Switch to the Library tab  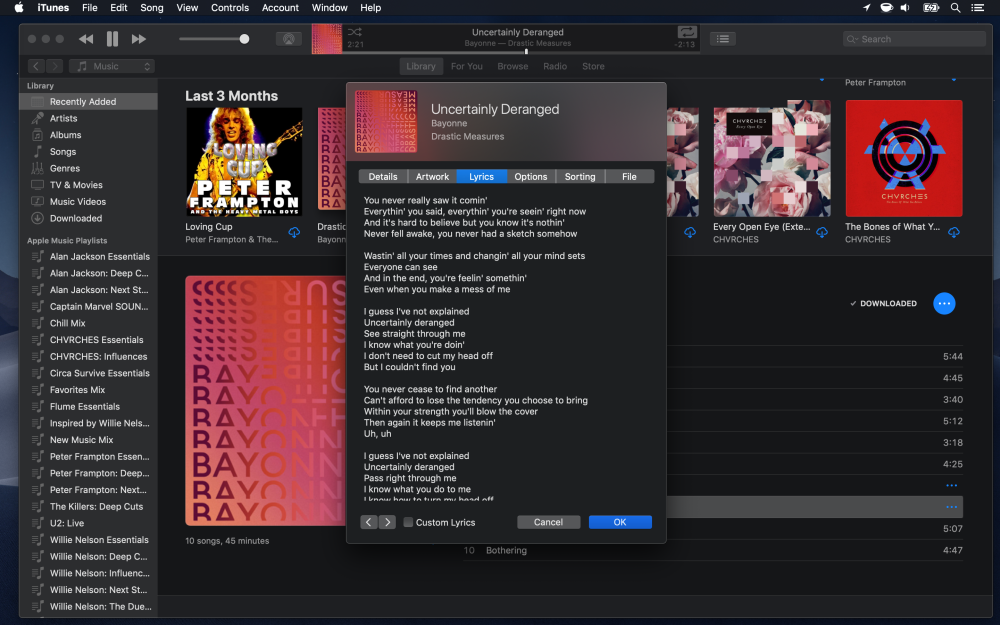tap(421, 66)
